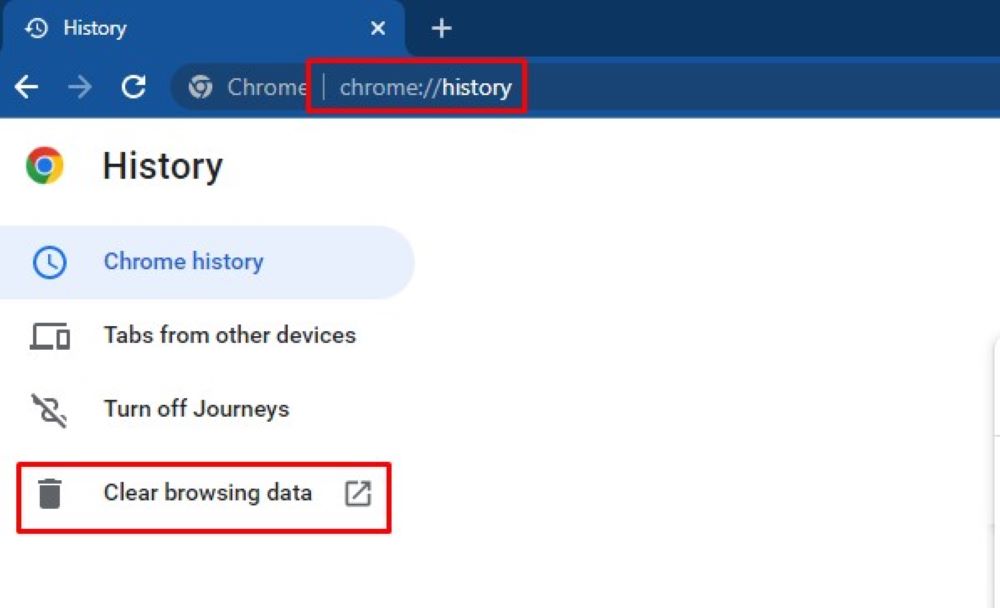The width and height of the screenshot is (1000, 608).
Task: Click Chrome logo beside History heading
Action: (x=45, y=166)
